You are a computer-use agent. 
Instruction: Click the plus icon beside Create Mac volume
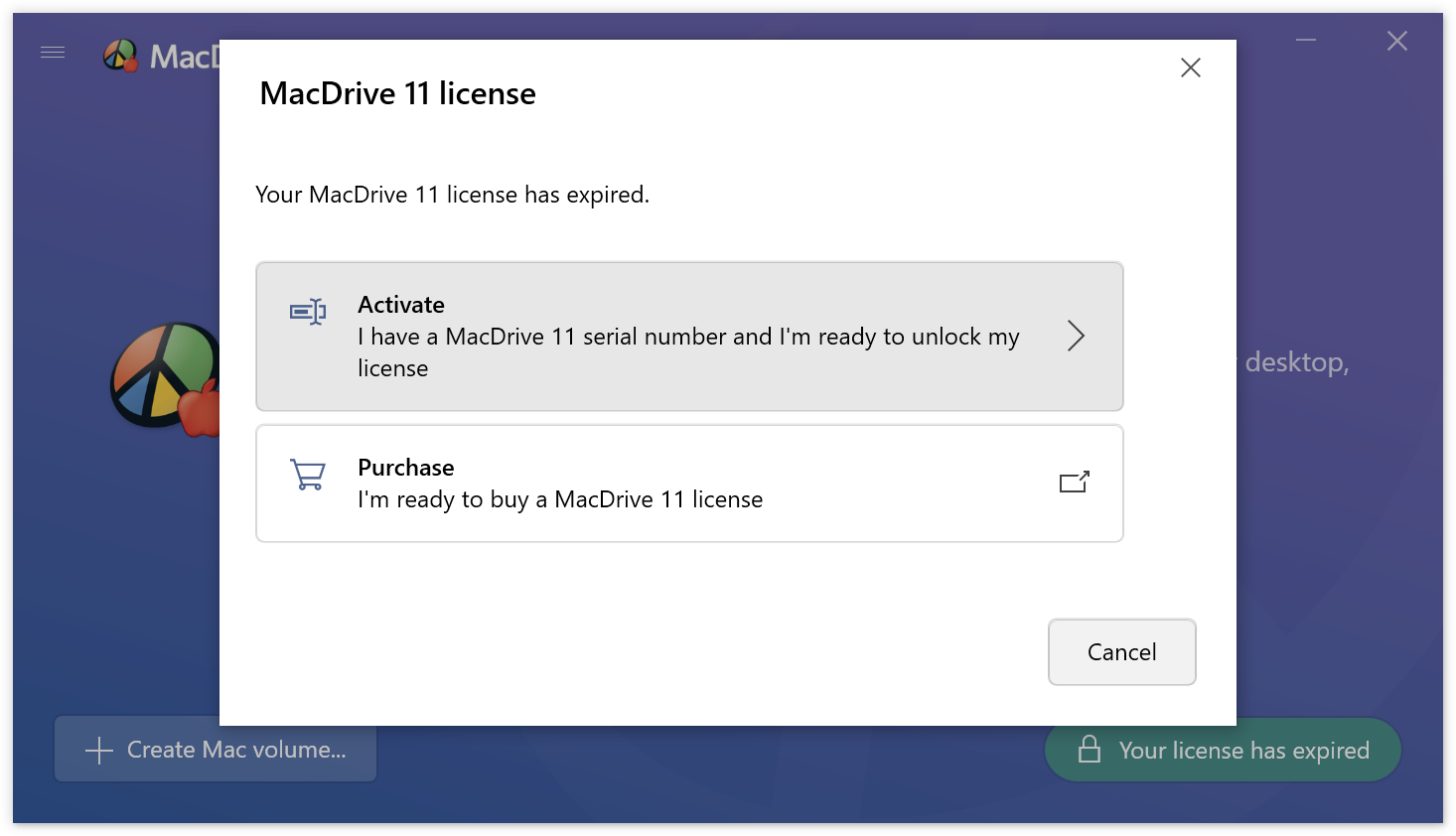click(99, 751)
